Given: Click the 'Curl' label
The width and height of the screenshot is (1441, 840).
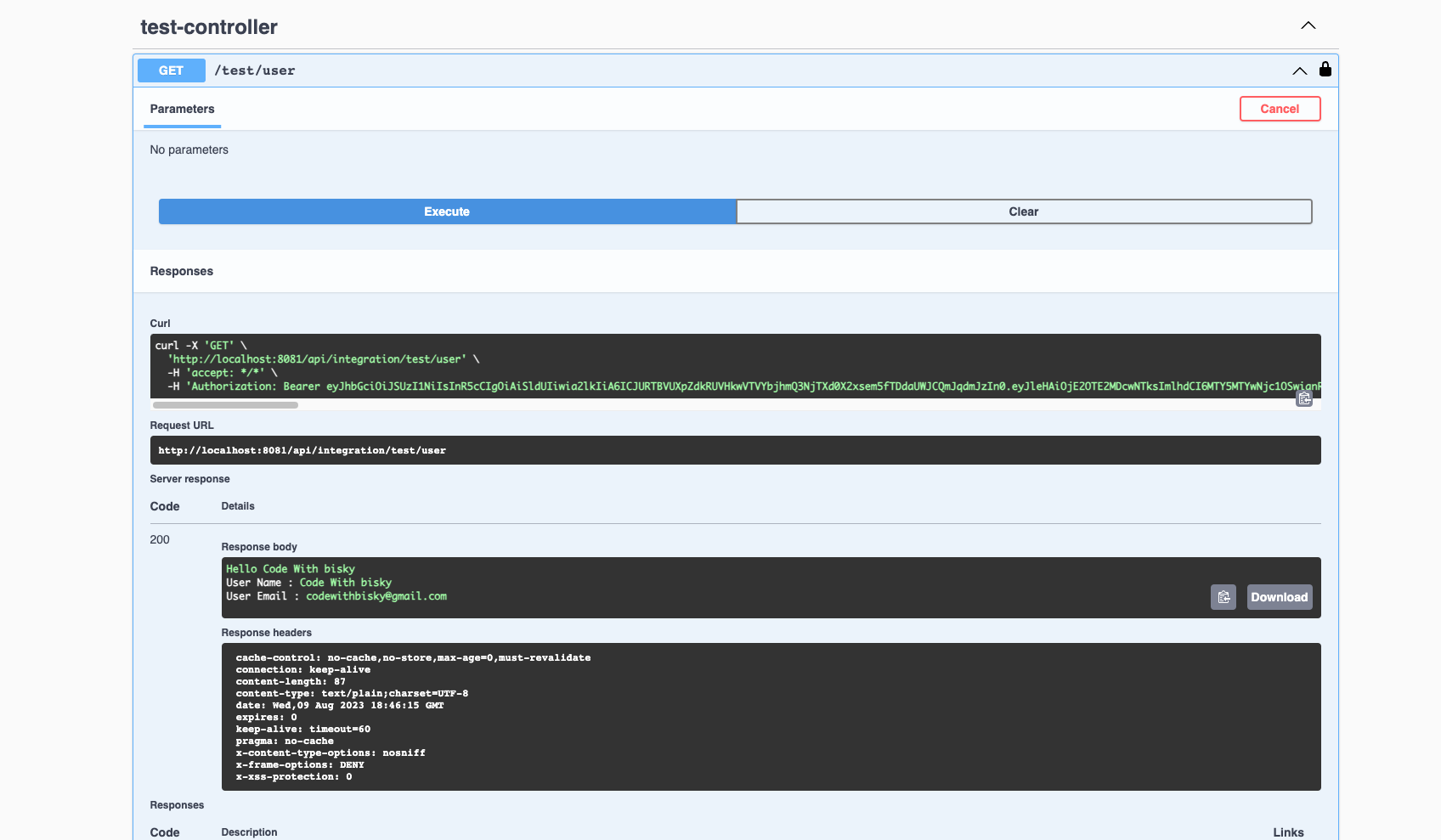Looking at the screenshot, I should point(160,324).
